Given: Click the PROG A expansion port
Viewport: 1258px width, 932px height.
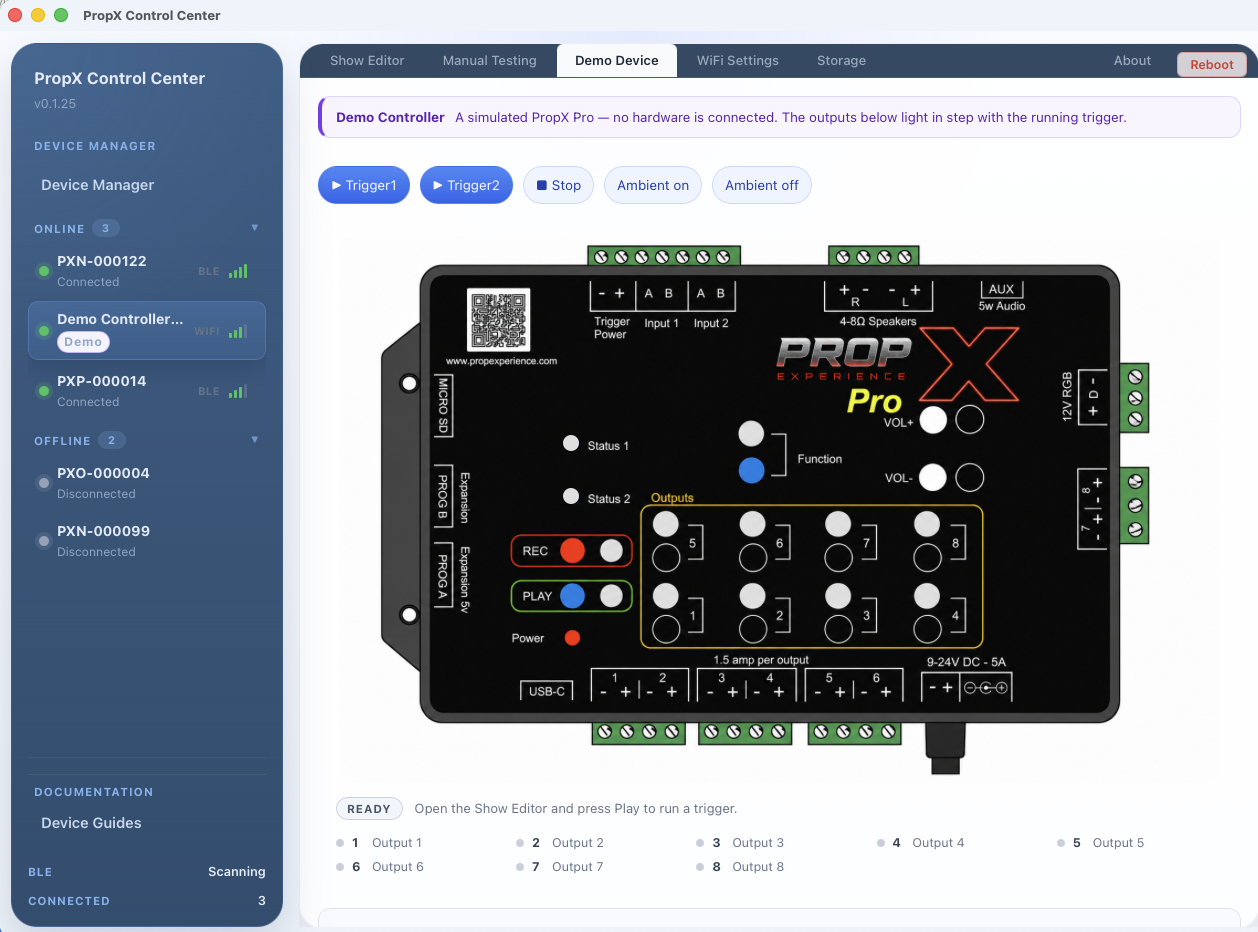Looking at the screenshot, I should click(x=442, y=574).
